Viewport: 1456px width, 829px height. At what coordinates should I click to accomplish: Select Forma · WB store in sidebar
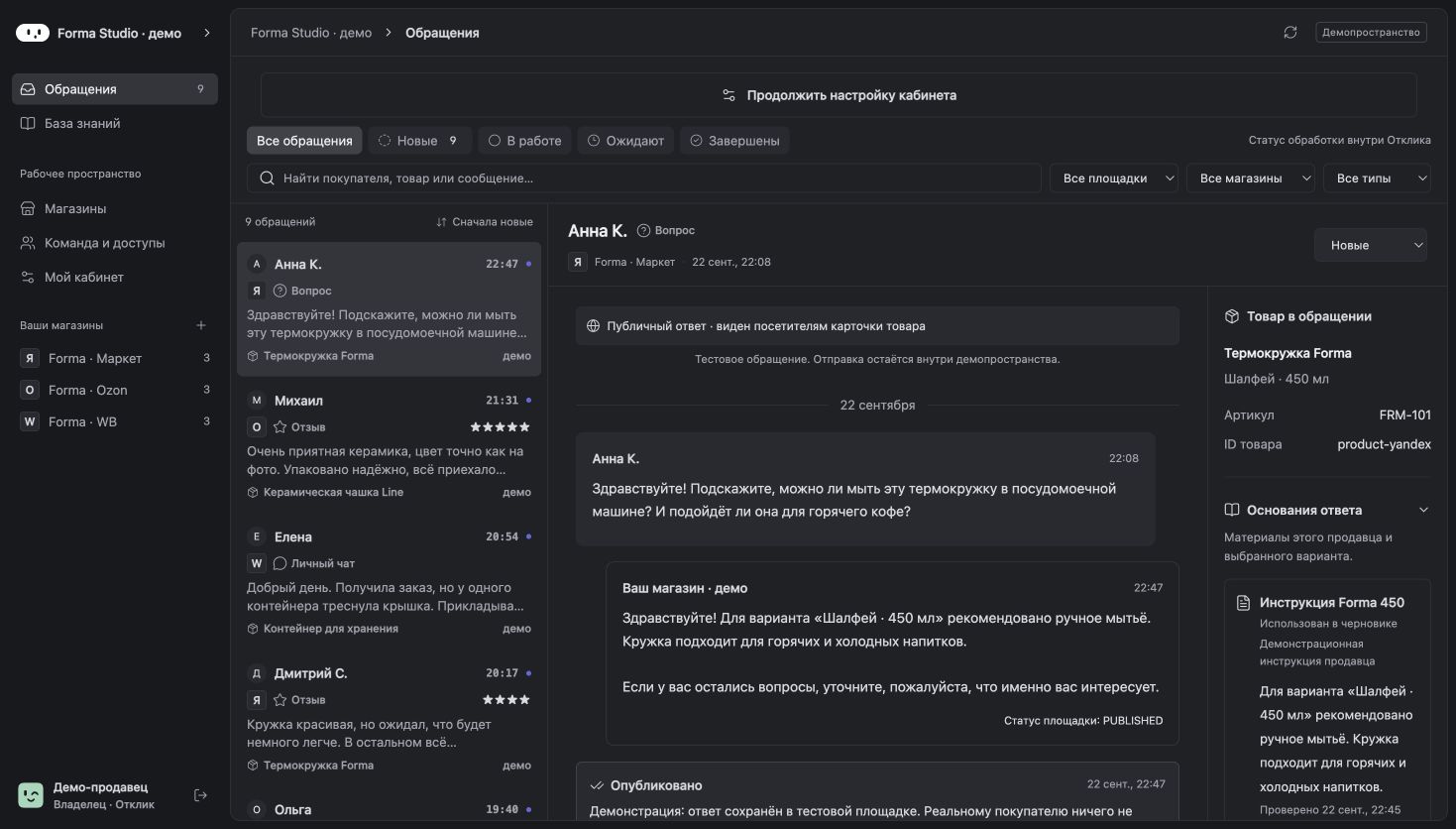[115, 421]
